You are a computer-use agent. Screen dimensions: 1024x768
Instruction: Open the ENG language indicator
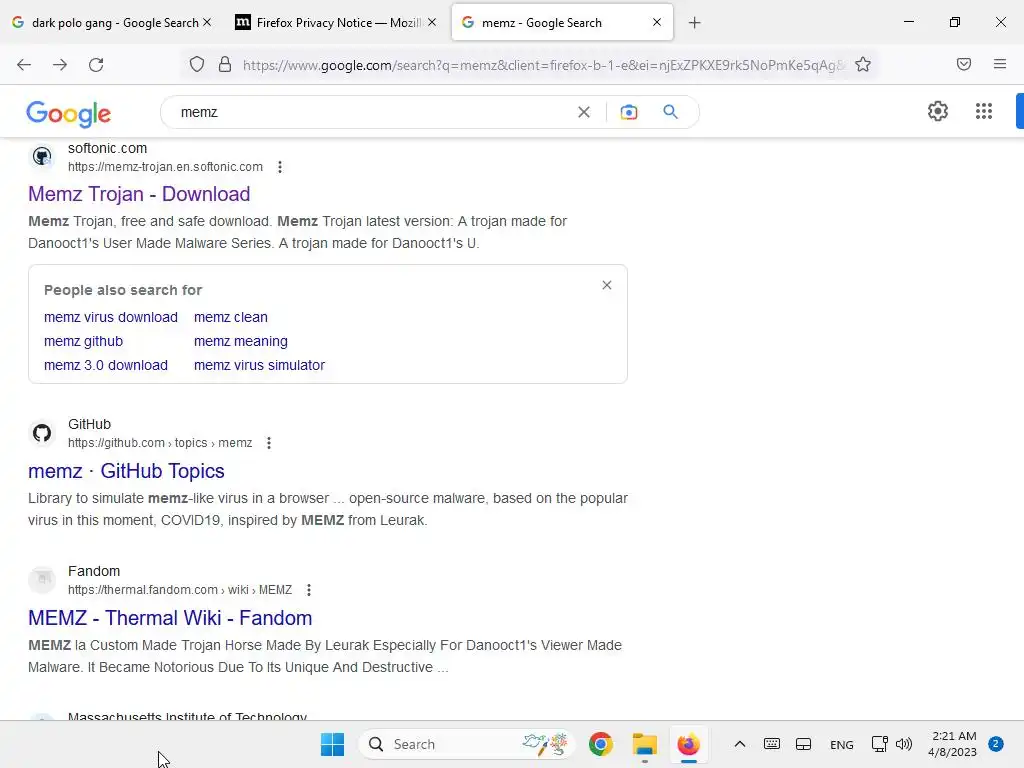pyautogui.click(x=841, y=744)
